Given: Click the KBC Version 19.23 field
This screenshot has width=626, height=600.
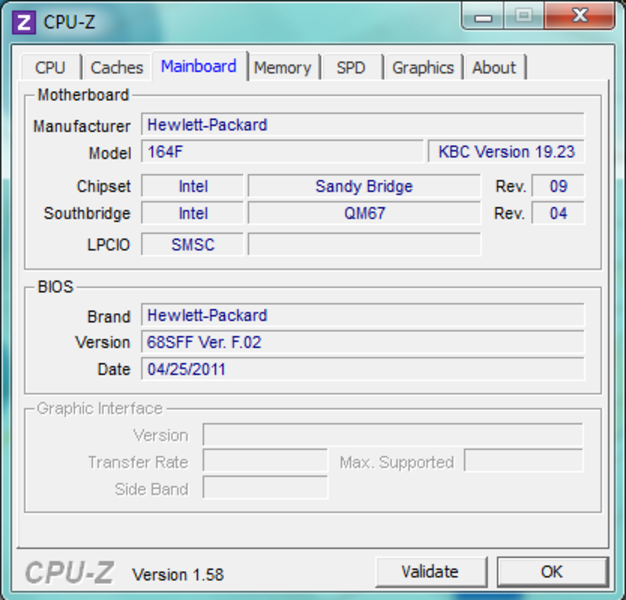Looking at the screenshot, I should pyautogui.click(x=506, y=152).
